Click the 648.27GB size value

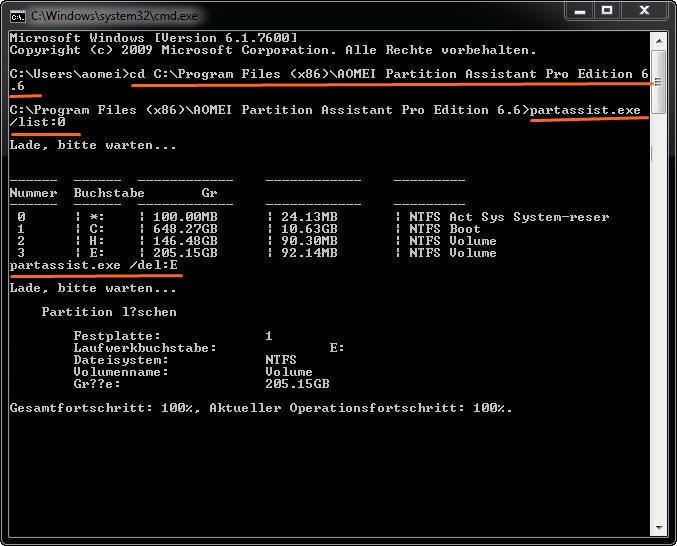click(x=185, y=229)
